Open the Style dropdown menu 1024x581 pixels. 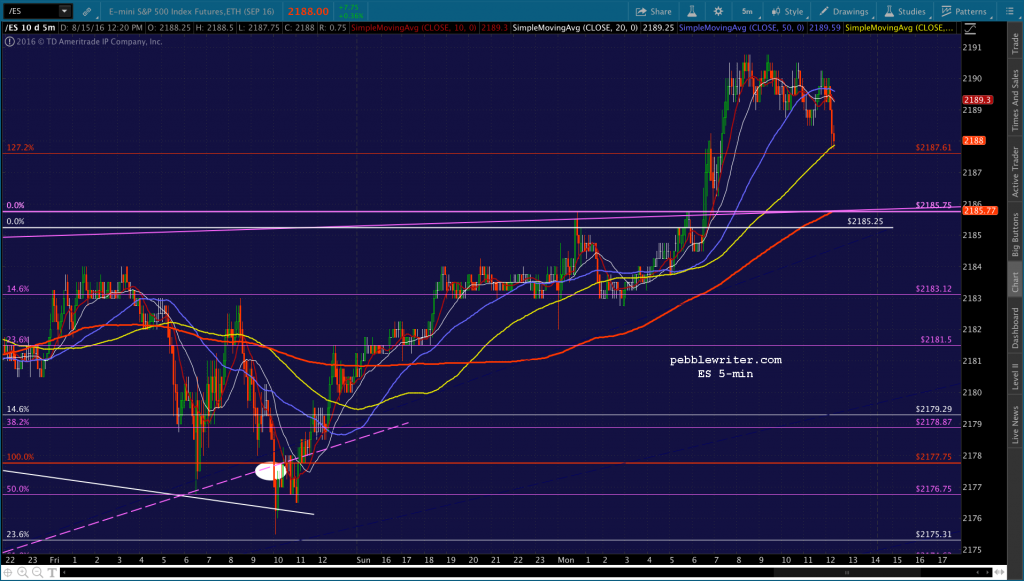point(788,11)
